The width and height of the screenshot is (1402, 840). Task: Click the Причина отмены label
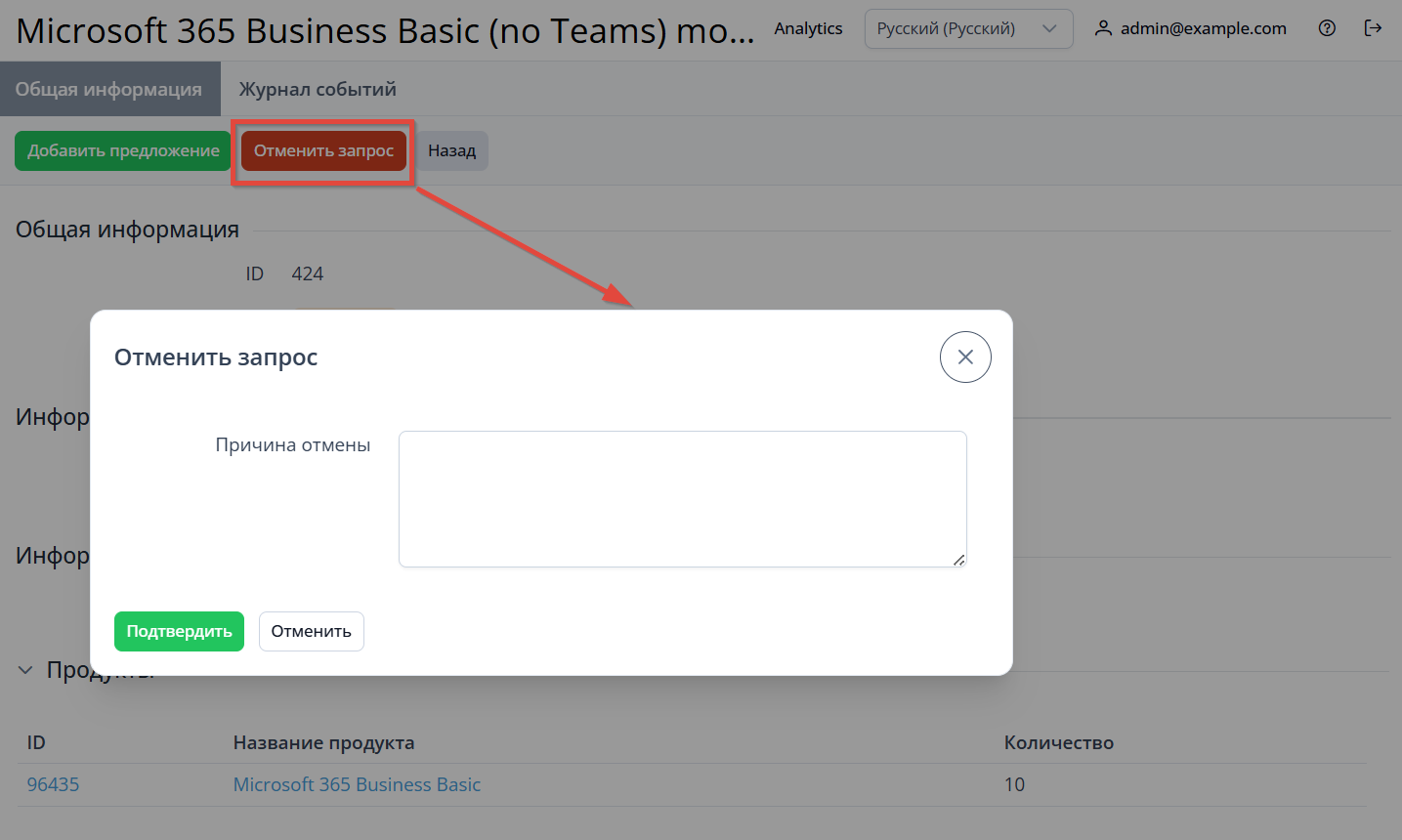[293, 444]
